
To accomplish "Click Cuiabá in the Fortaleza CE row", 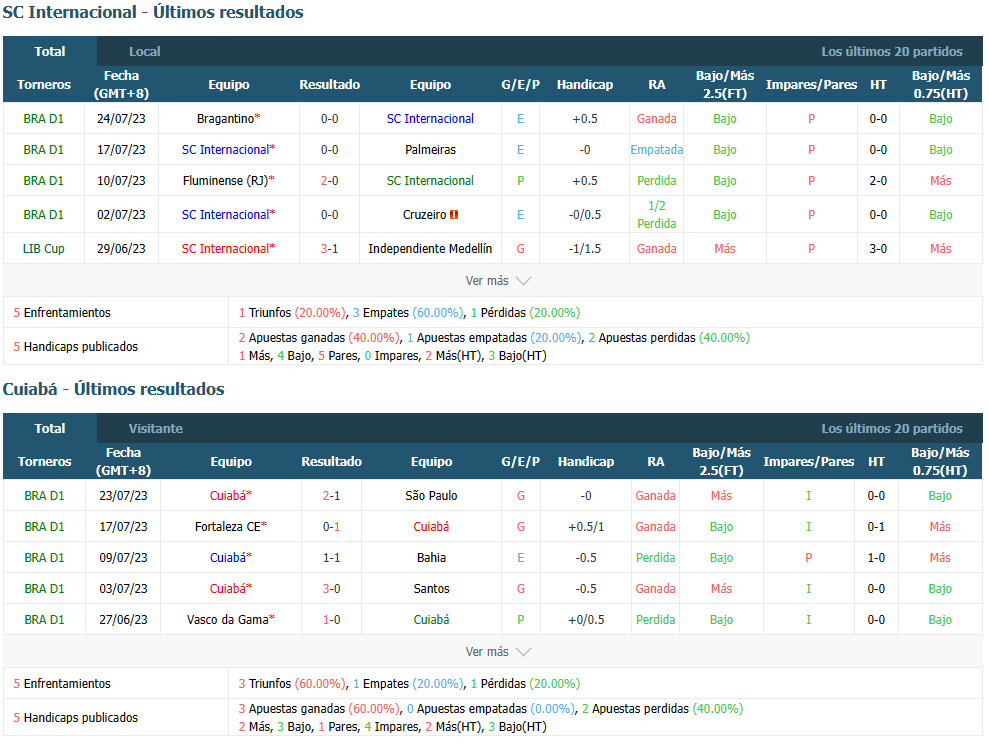I will pyautogui.click(x=431, y=527).
